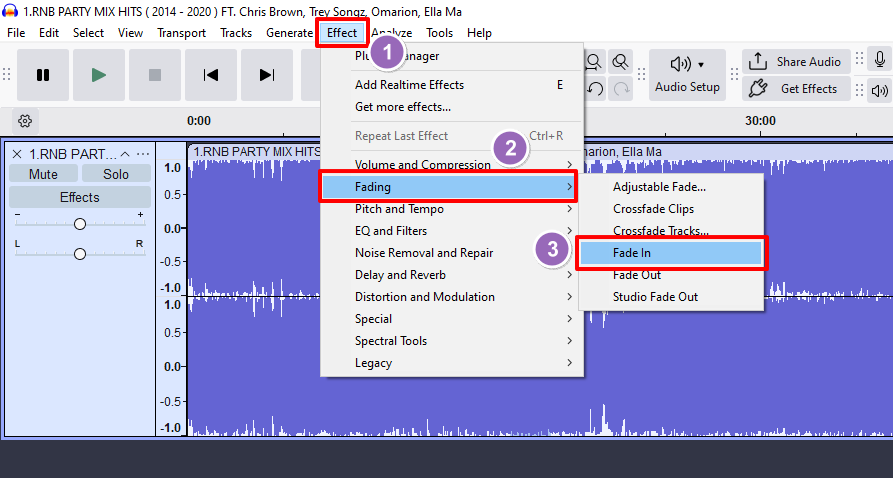The height and width of the screenshot is (478, 893).
Task: Click the clip title bar 1.RNB PARTY MIX HITS
Action: point(255,152)
